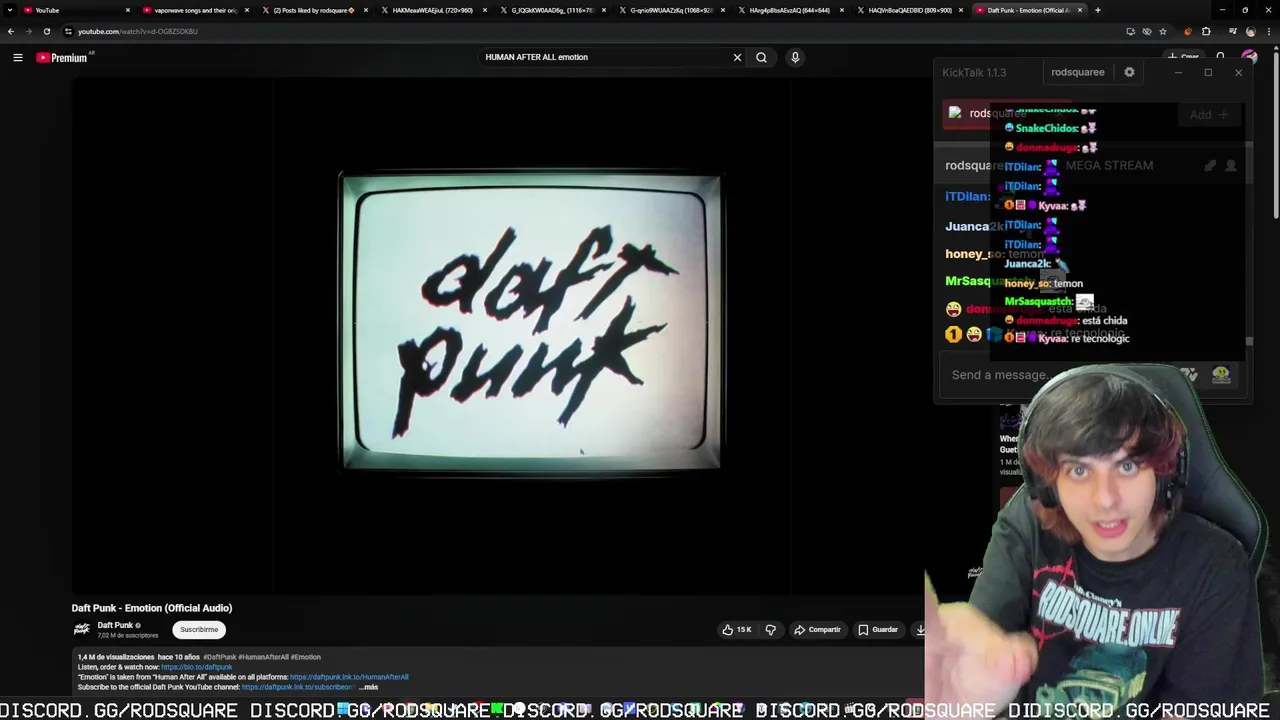Viewport: 1280px width, 720px height.
Task: Click the KickTalk chat scrollbar
Action: (1248, 342)
